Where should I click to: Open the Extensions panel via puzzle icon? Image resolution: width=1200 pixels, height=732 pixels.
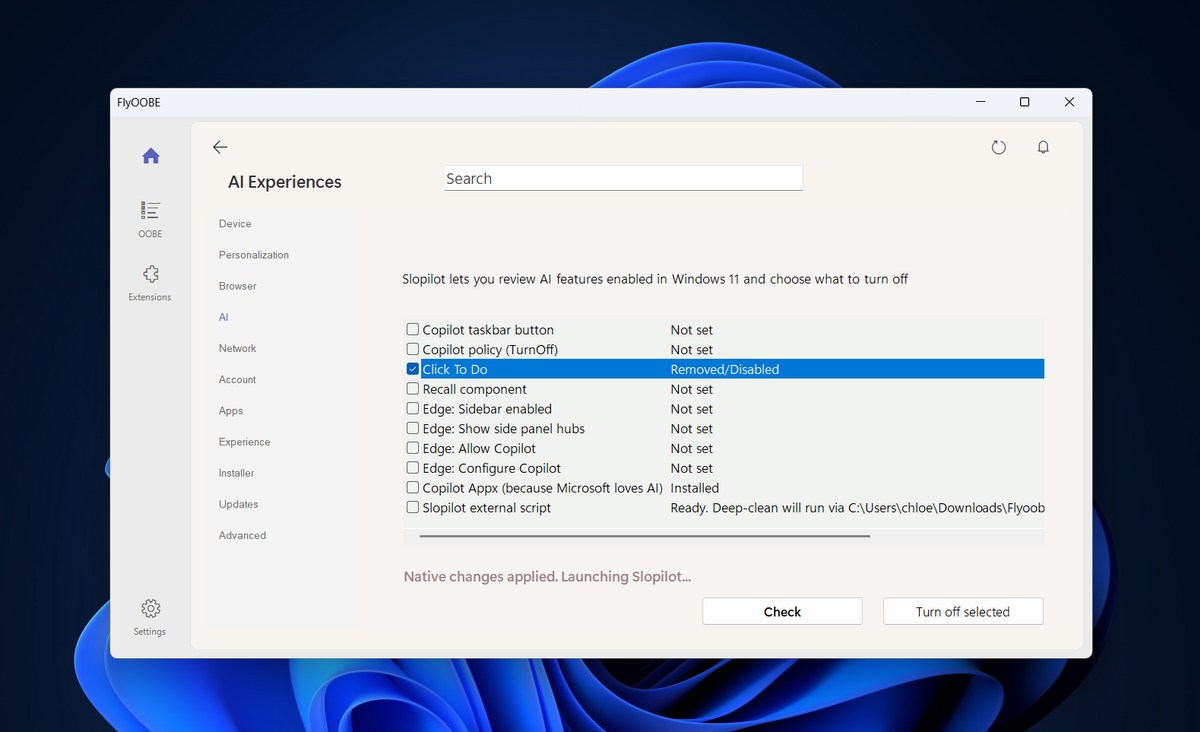coord(150,280)
